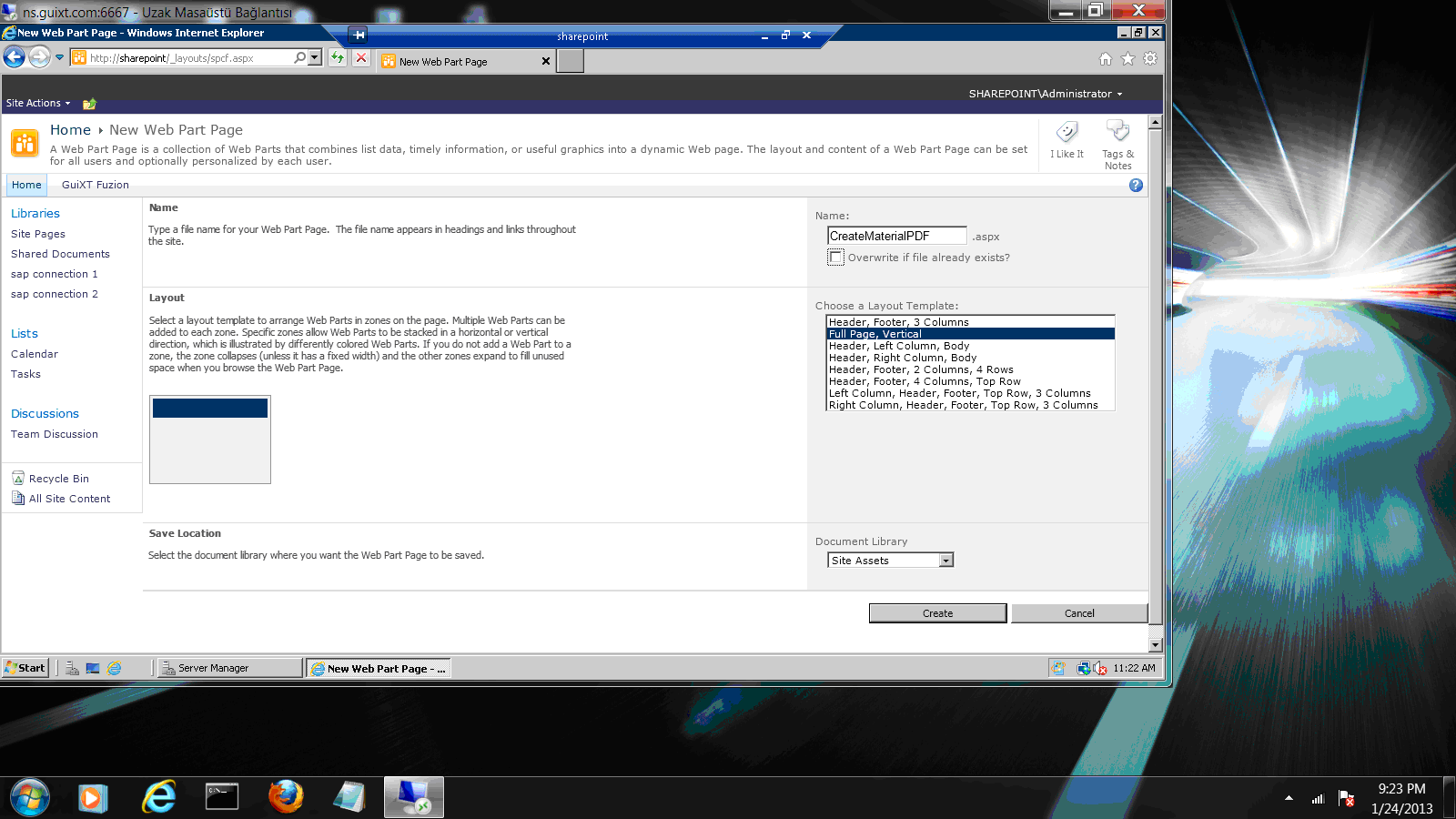Open recent pages dropdown arrow
This screenshot has height=819, width=1456.
60,57
